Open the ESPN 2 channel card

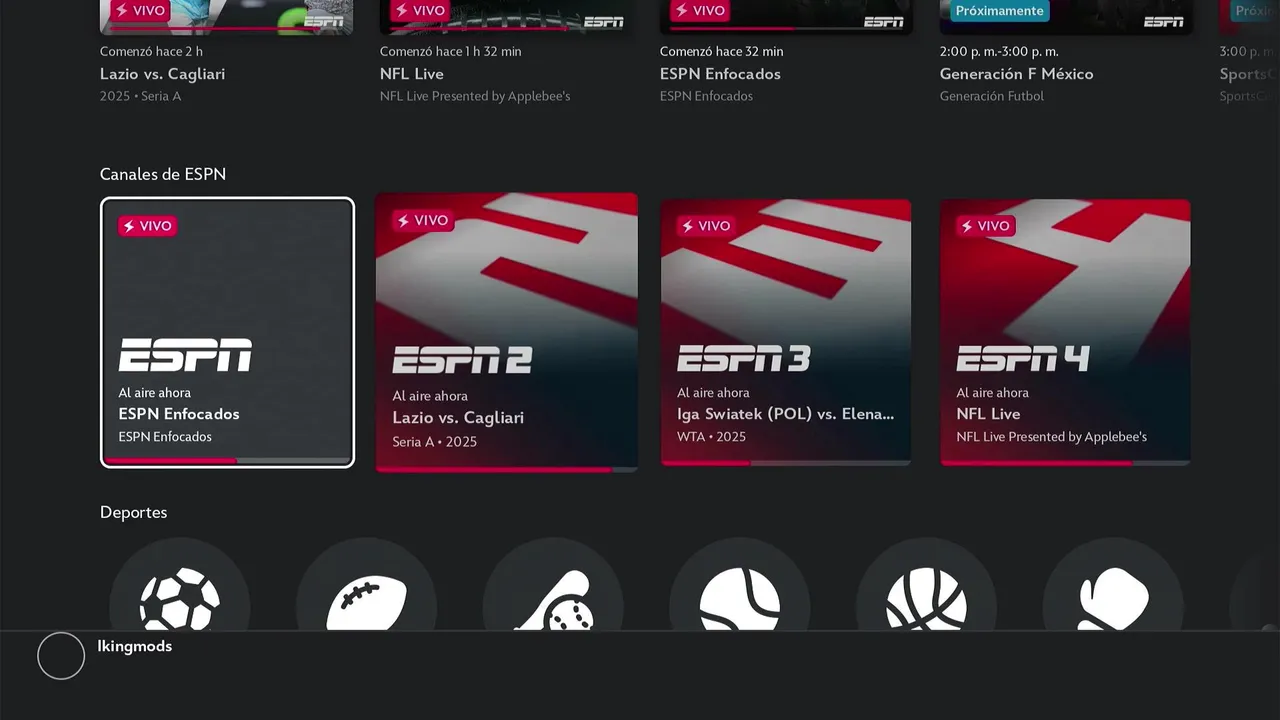tap(507, 332)
